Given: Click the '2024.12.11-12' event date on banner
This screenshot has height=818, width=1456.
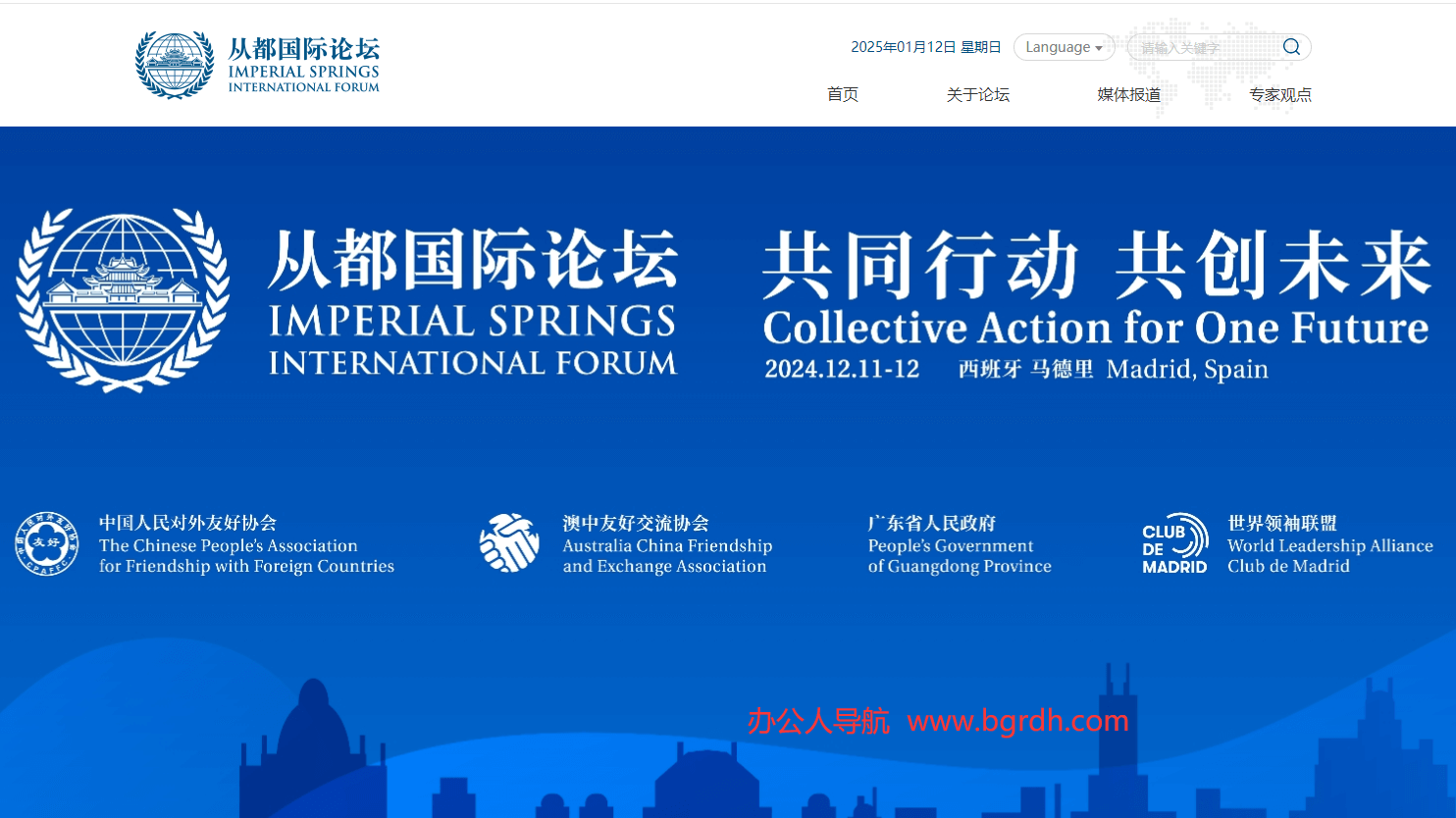Looking at the screenshot, I should pos(842,370).
